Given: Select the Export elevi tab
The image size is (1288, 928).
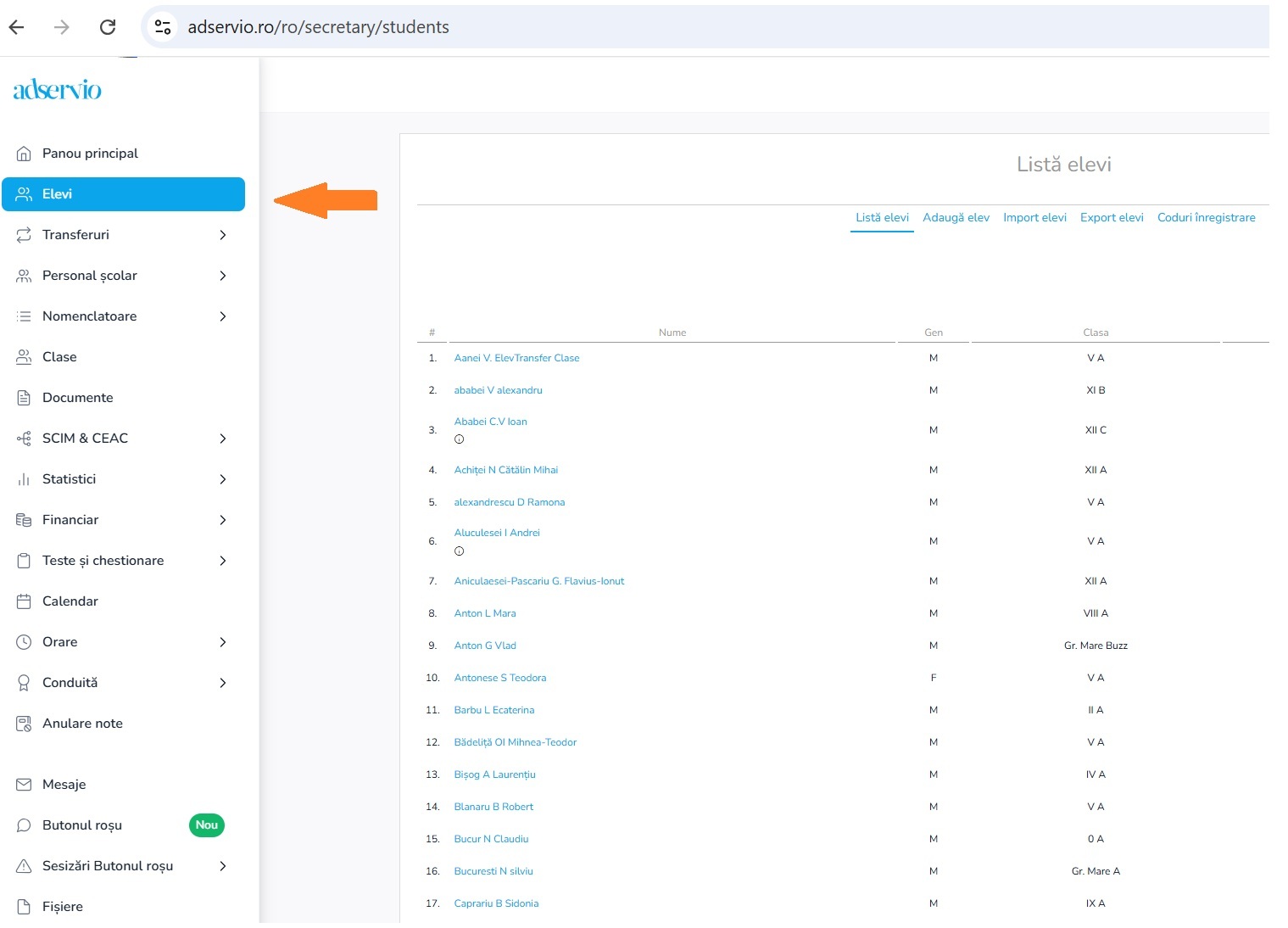Looking at the screenshot, I should (1112, 218).
